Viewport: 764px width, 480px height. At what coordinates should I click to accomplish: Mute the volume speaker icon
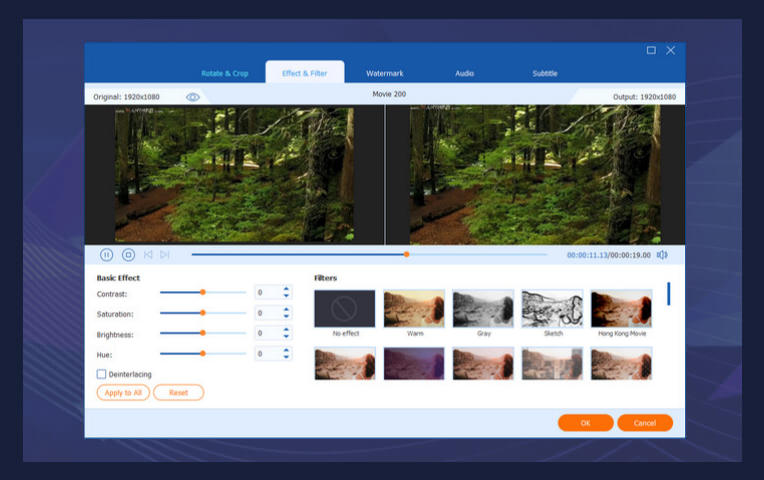tap(662, 255)
